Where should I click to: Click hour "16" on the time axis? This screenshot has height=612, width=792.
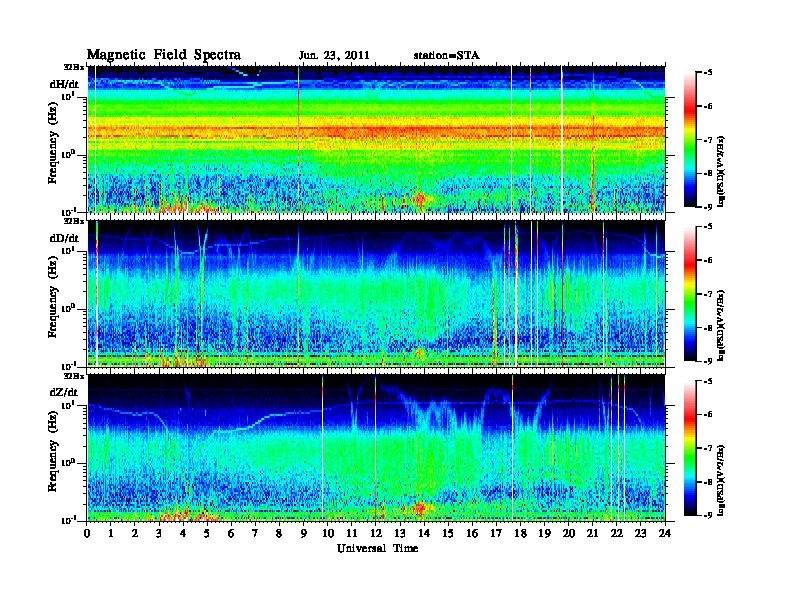coord(472,533)
